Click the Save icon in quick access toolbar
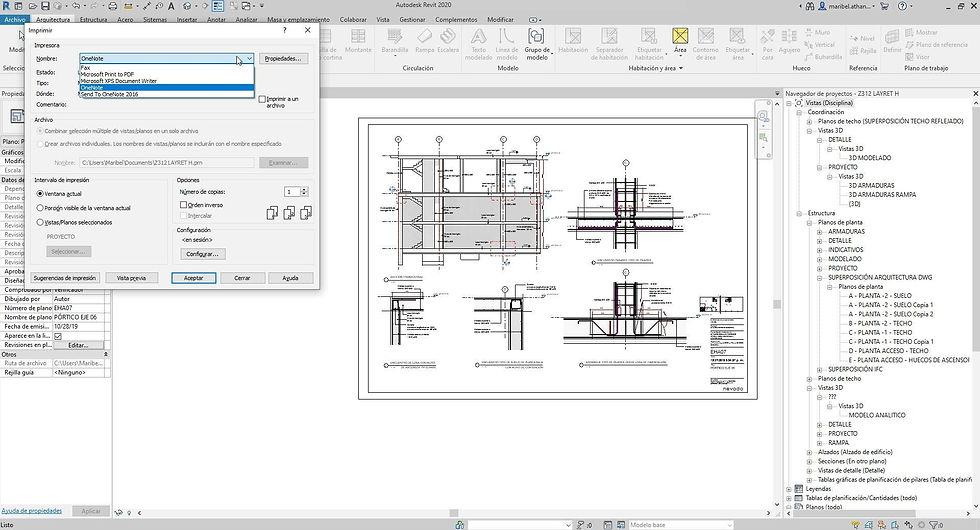 [45, 6]
